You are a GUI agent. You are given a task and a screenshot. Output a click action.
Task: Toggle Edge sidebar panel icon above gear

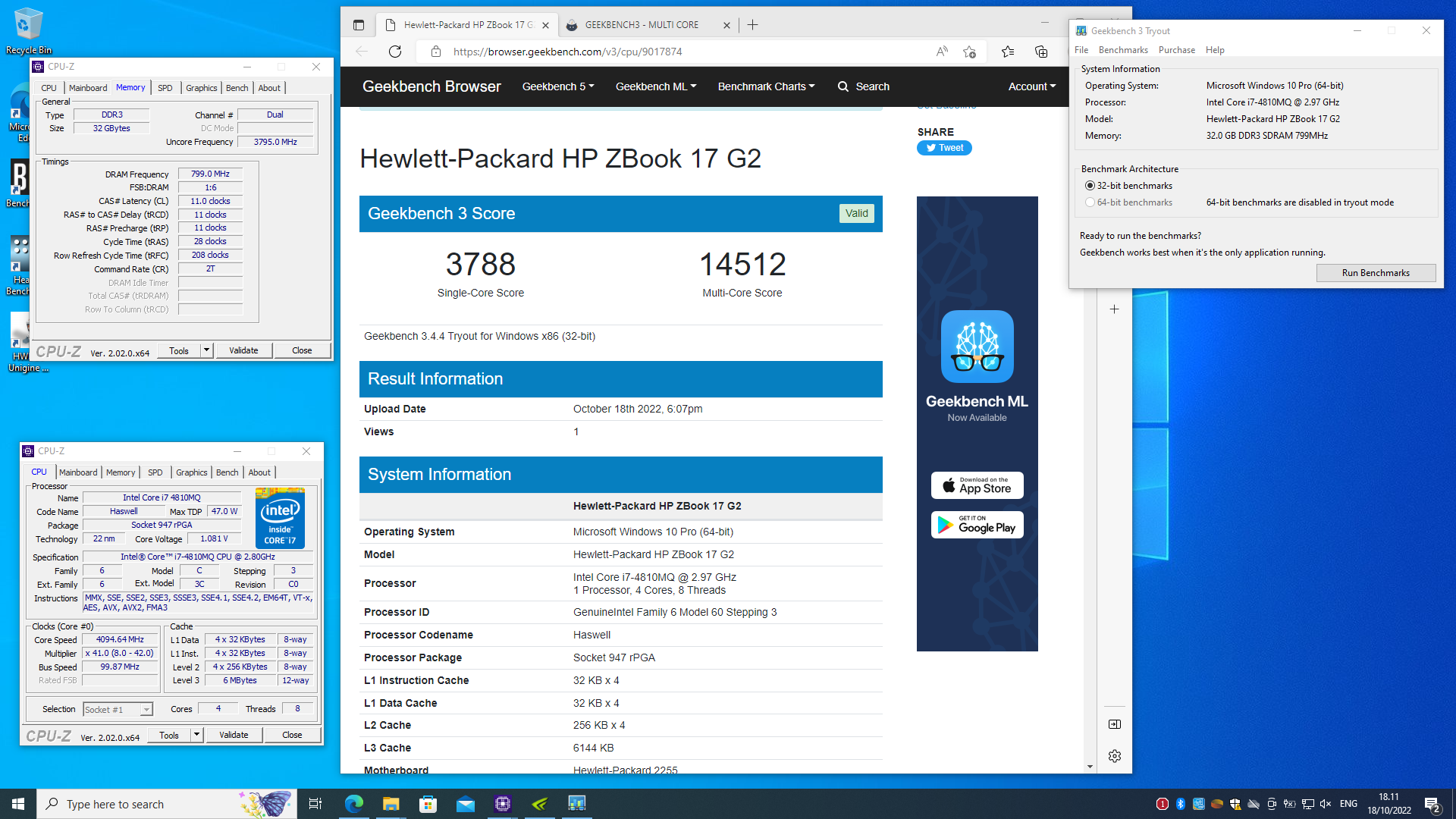[1115, 724]
